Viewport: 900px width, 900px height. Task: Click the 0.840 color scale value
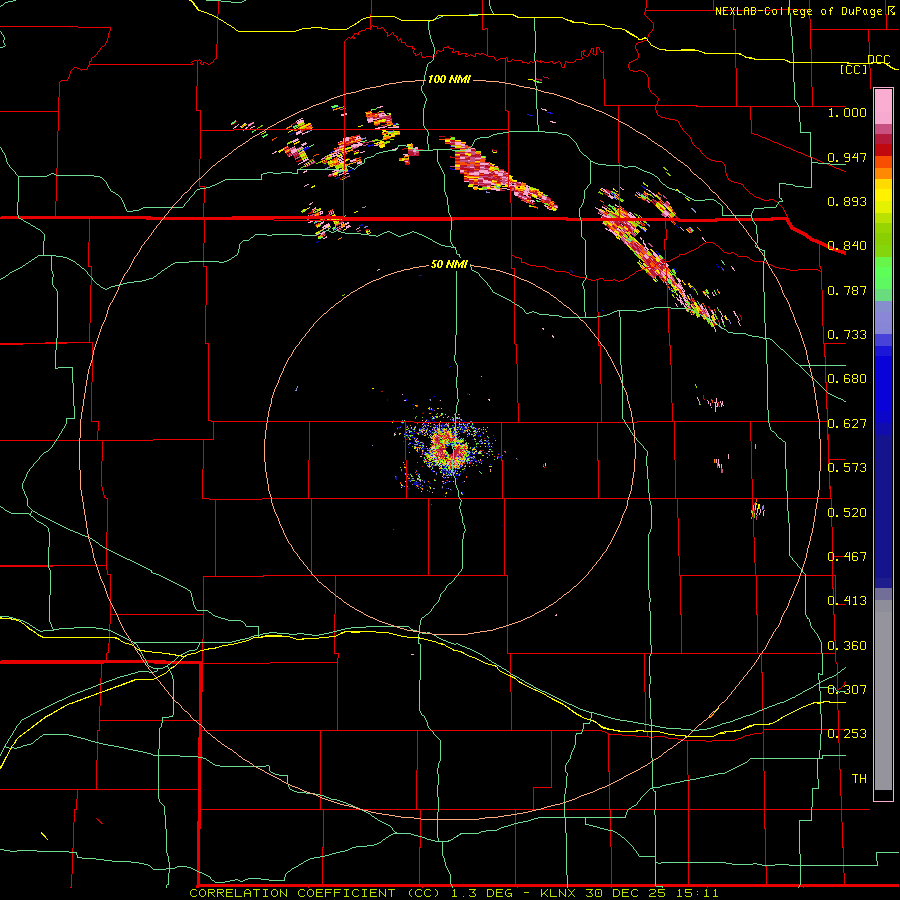pos(847,246)
